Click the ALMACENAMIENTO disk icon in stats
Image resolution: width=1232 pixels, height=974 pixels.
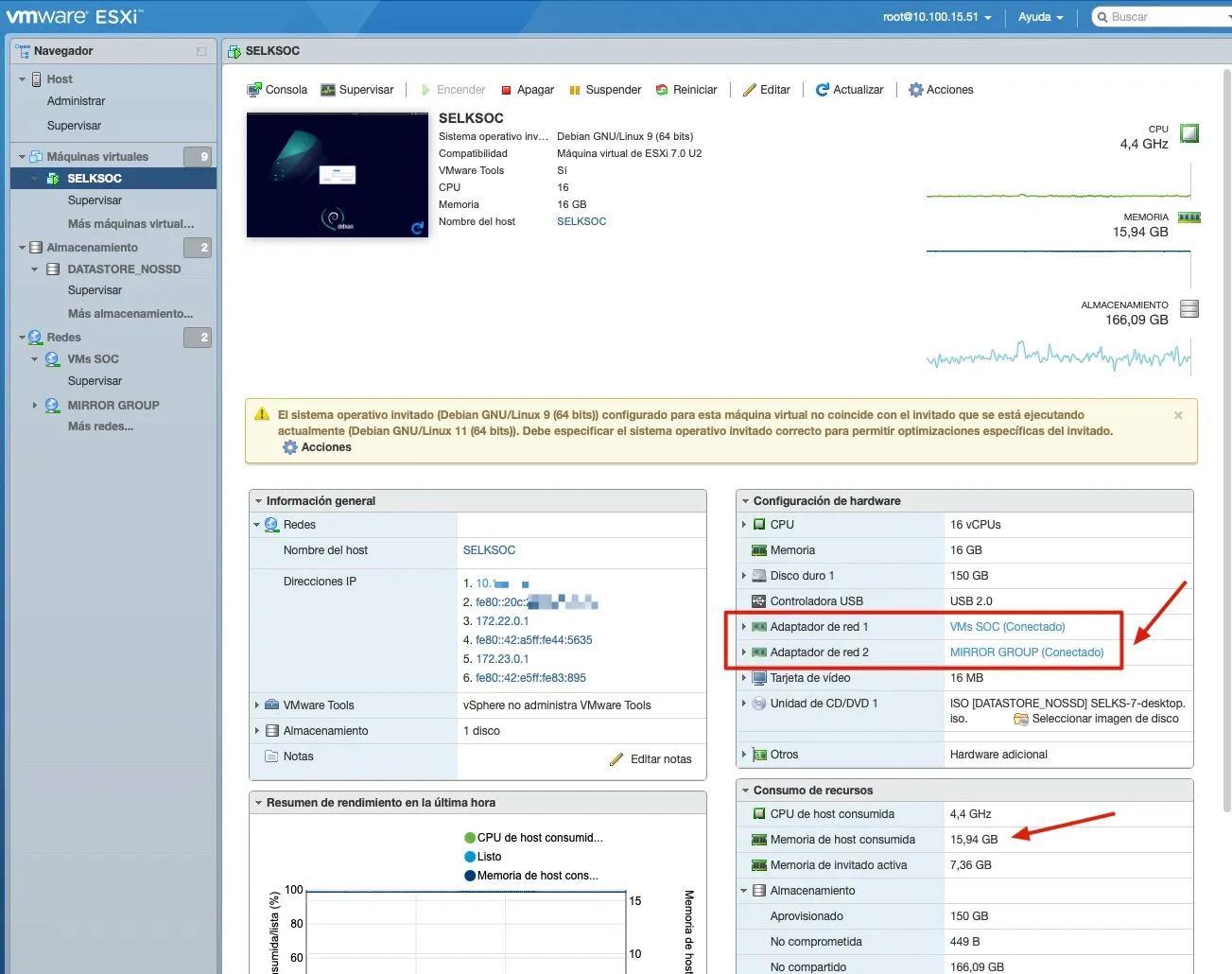tap(1189, 308)
